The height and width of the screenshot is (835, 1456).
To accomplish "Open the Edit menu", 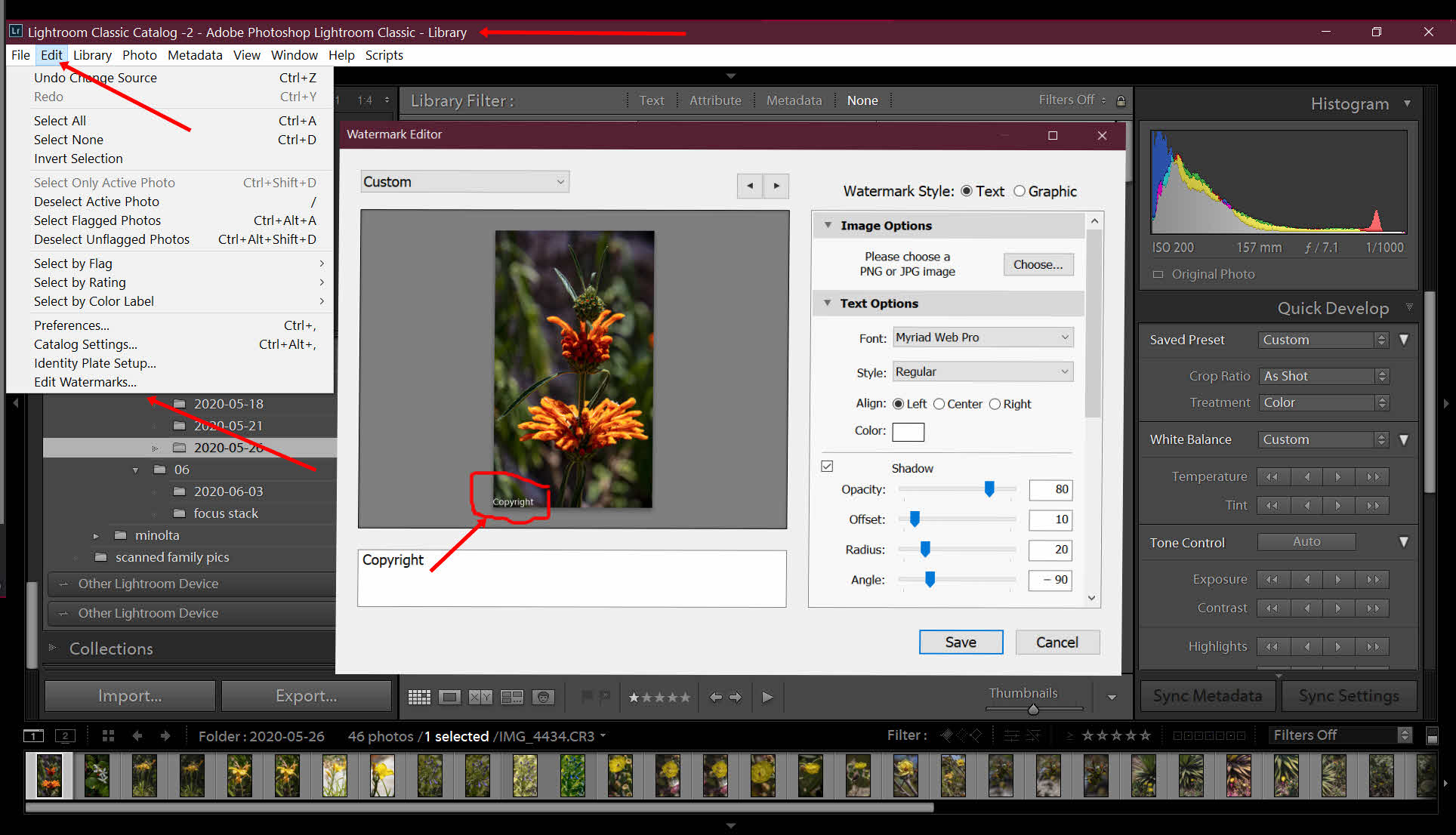I will [51, 54].
